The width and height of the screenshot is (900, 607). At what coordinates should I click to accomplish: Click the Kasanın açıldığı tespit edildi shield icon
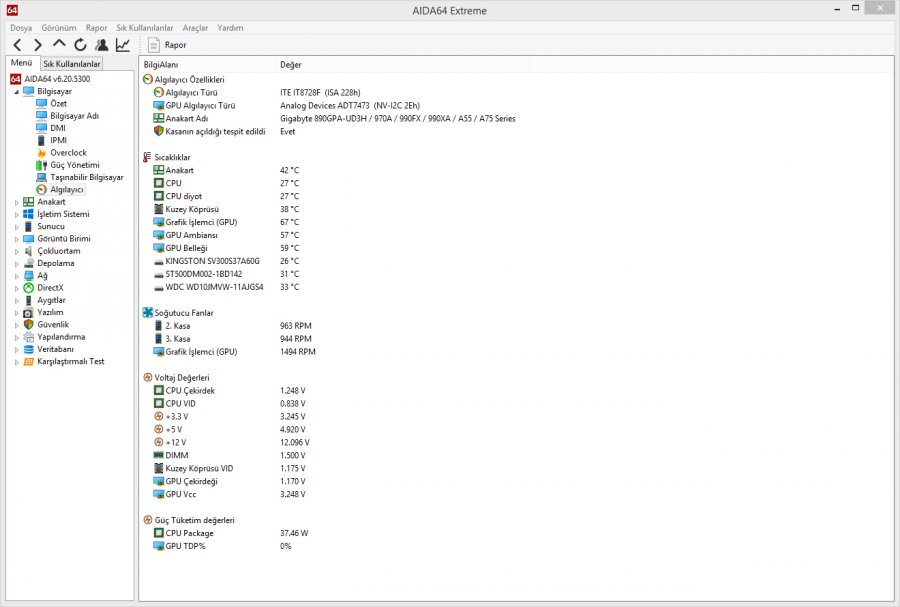(159, 131)
